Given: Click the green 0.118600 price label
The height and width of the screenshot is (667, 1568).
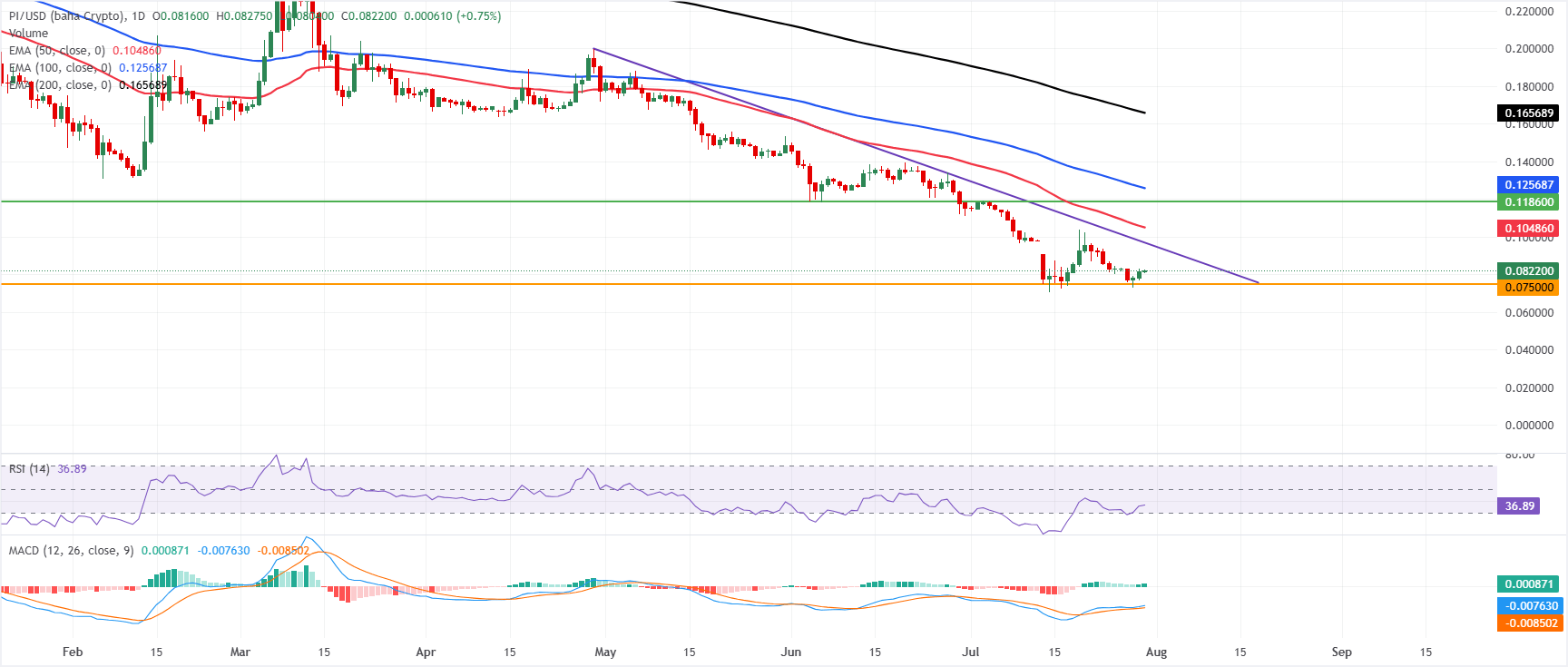Looking at the screenshot, I should pyautogui.click(x=1529, y=202).
